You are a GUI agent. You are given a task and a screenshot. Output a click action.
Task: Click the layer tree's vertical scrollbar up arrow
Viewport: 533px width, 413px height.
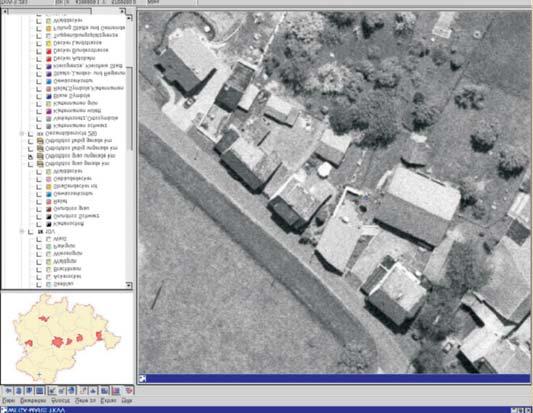point(130,17)
